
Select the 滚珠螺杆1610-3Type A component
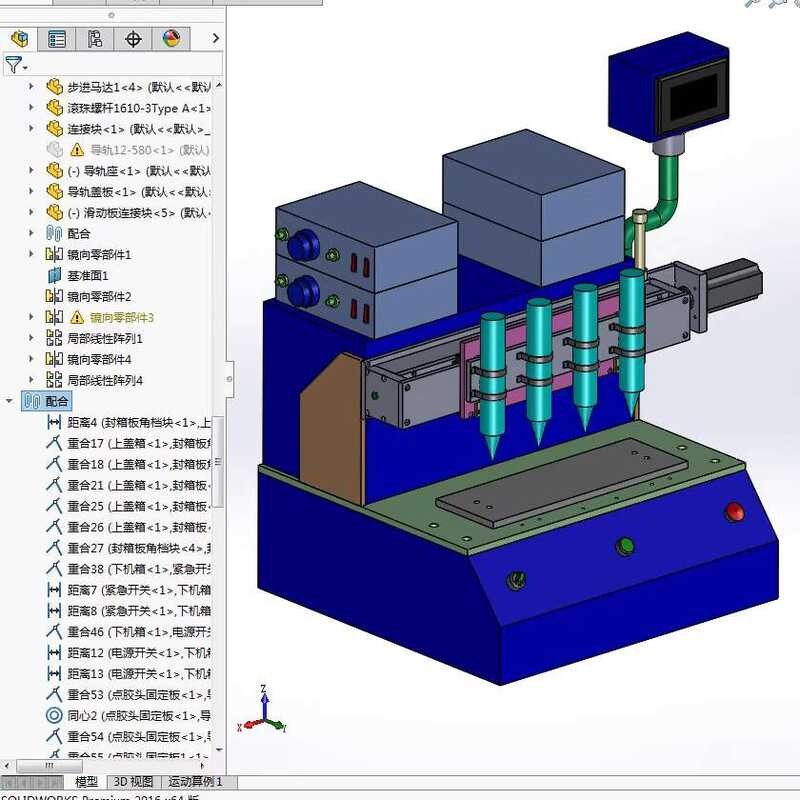tap(138, 107)
